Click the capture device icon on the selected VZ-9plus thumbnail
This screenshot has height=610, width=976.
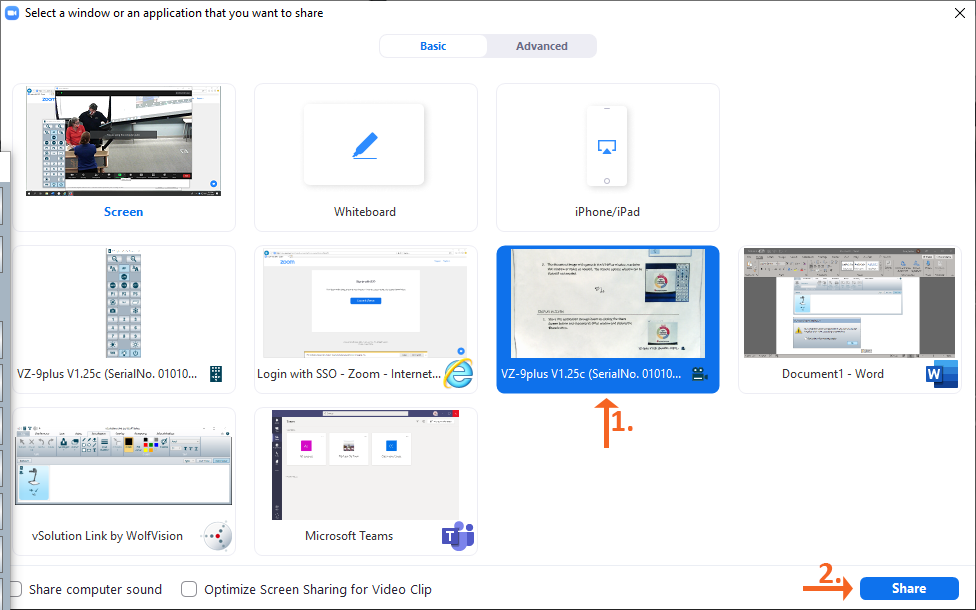click(x=700, y=373)
